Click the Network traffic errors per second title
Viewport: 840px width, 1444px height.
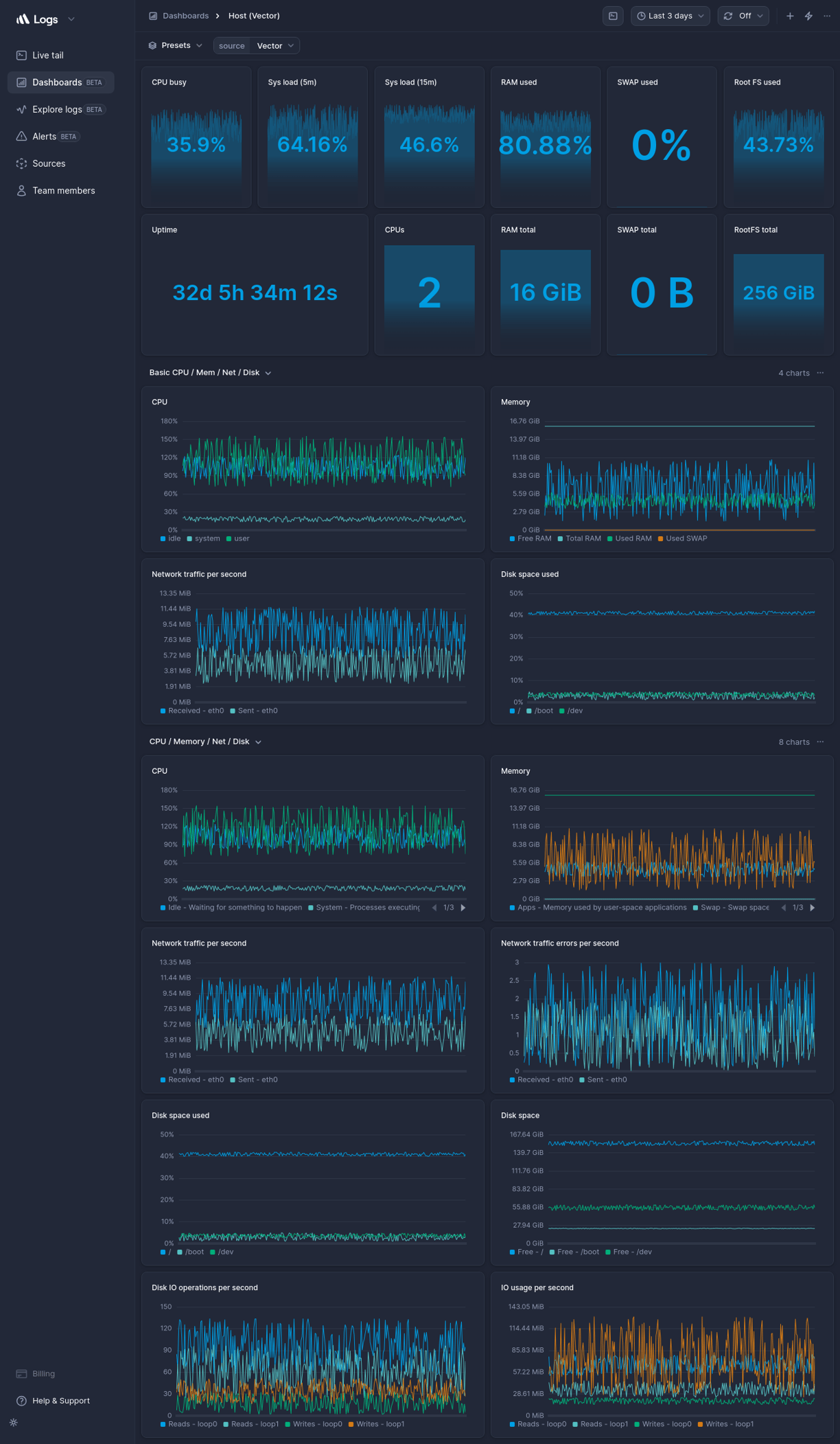pos(560,943)
